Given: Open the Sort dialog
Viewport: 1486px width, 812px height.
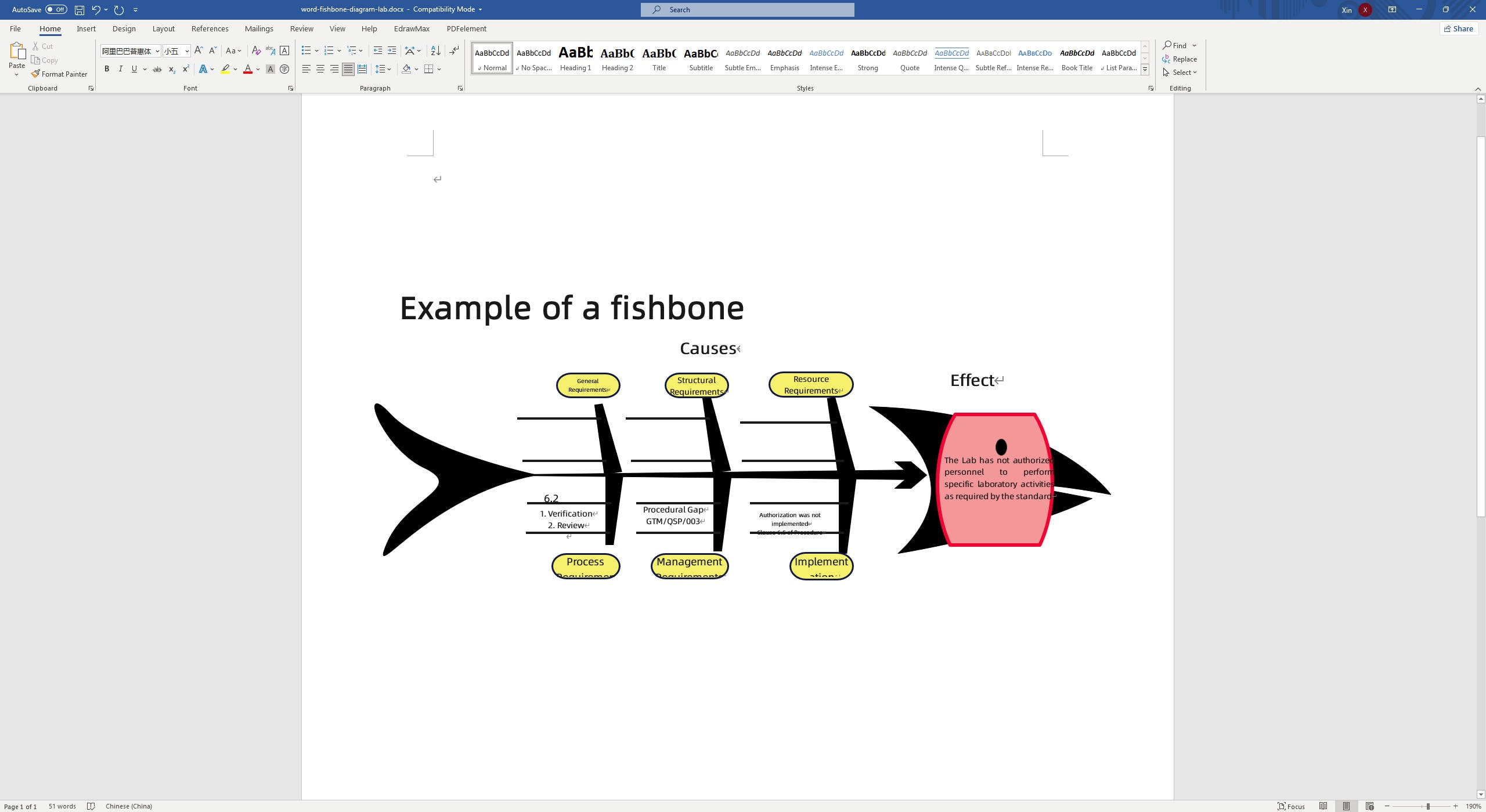Looking at the screenshot, I should pyautogui.click(x=436, y=50).
